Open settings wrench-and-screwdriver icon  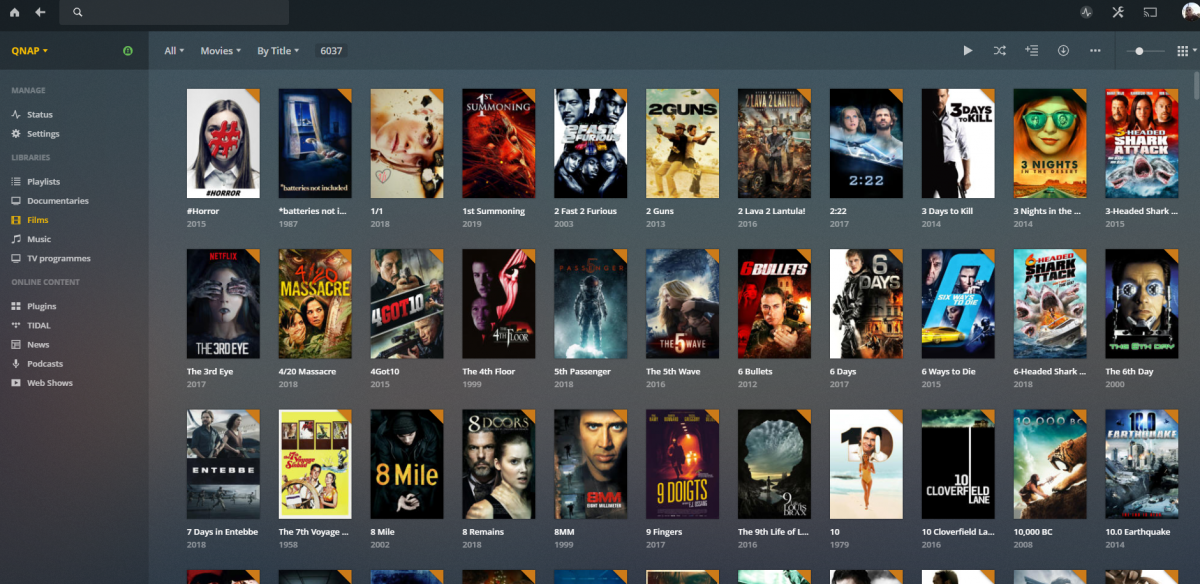(1118, 12)
